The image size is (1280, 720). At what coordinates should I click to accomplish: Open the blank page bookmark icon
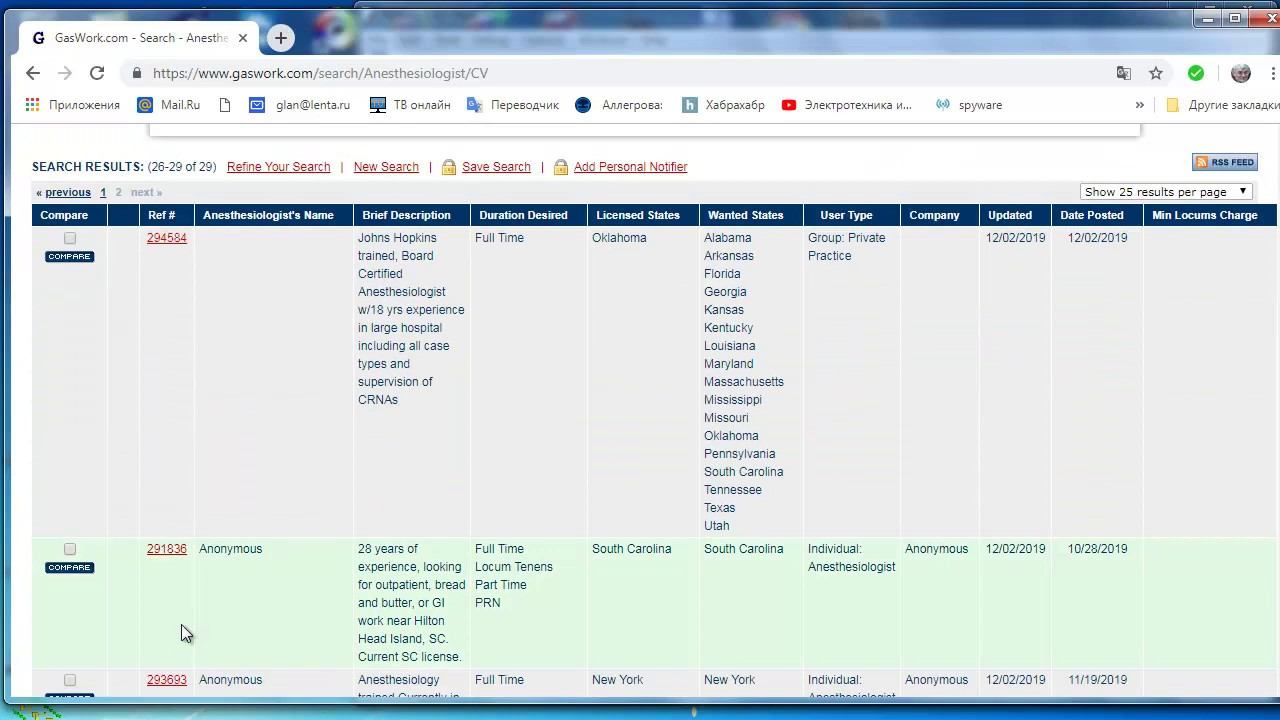coord(225,105)
